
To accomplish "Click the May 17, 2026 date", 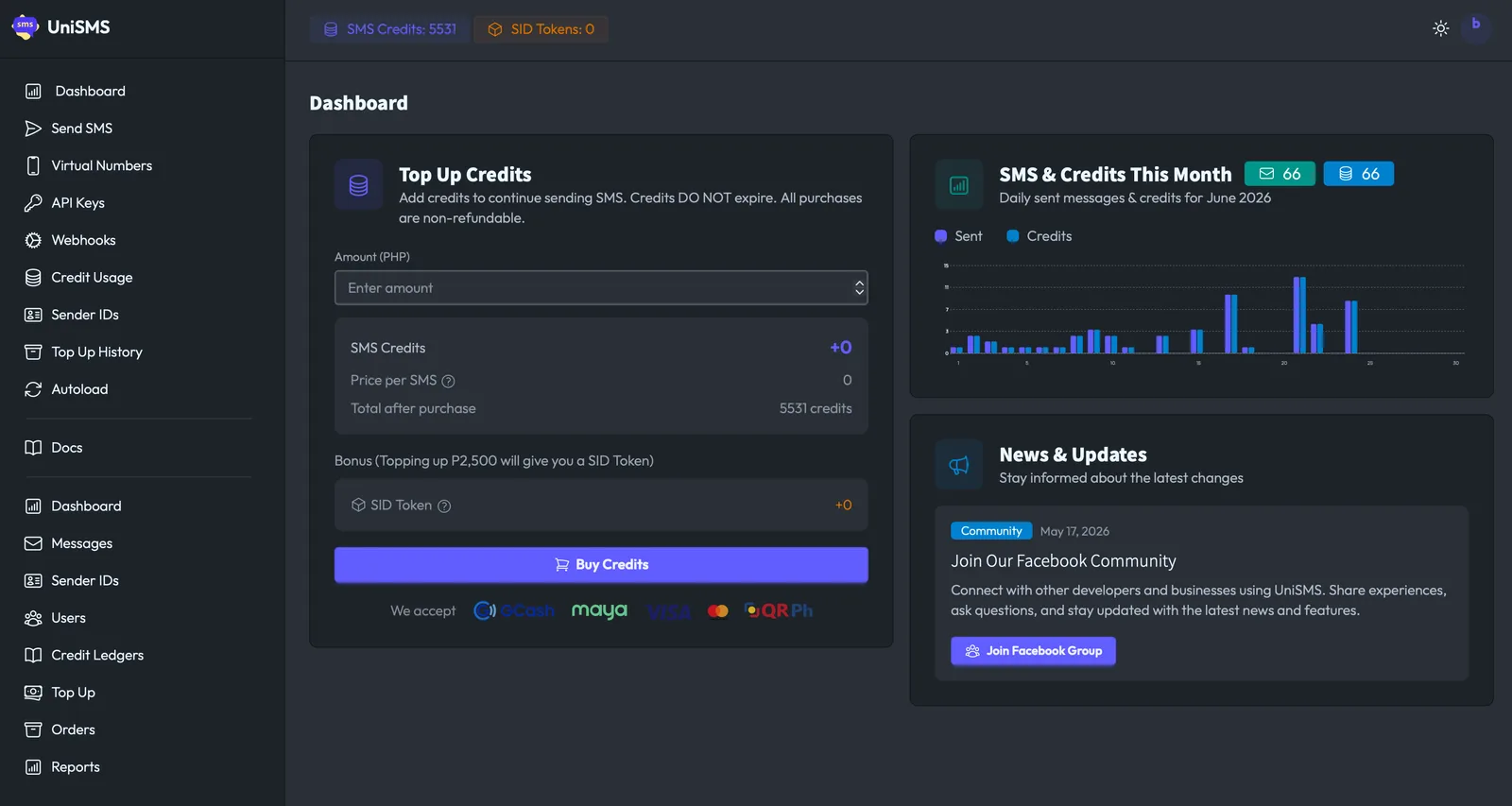I will pyautogui.click(x=1074, y=531).
